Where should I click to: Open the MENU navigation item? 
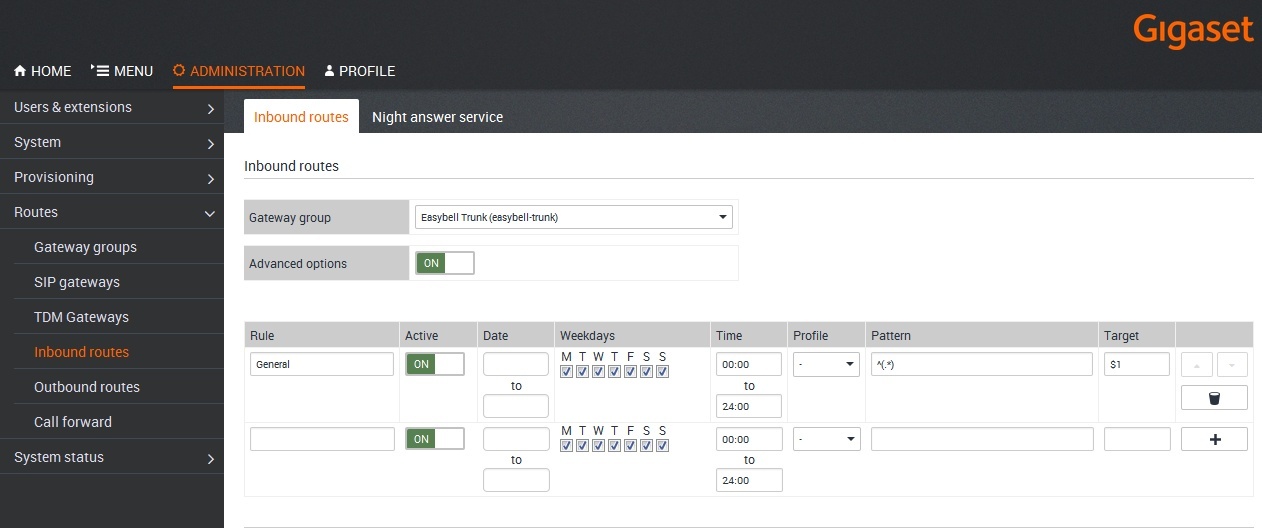pyautogui.click(x=122, y=71)
